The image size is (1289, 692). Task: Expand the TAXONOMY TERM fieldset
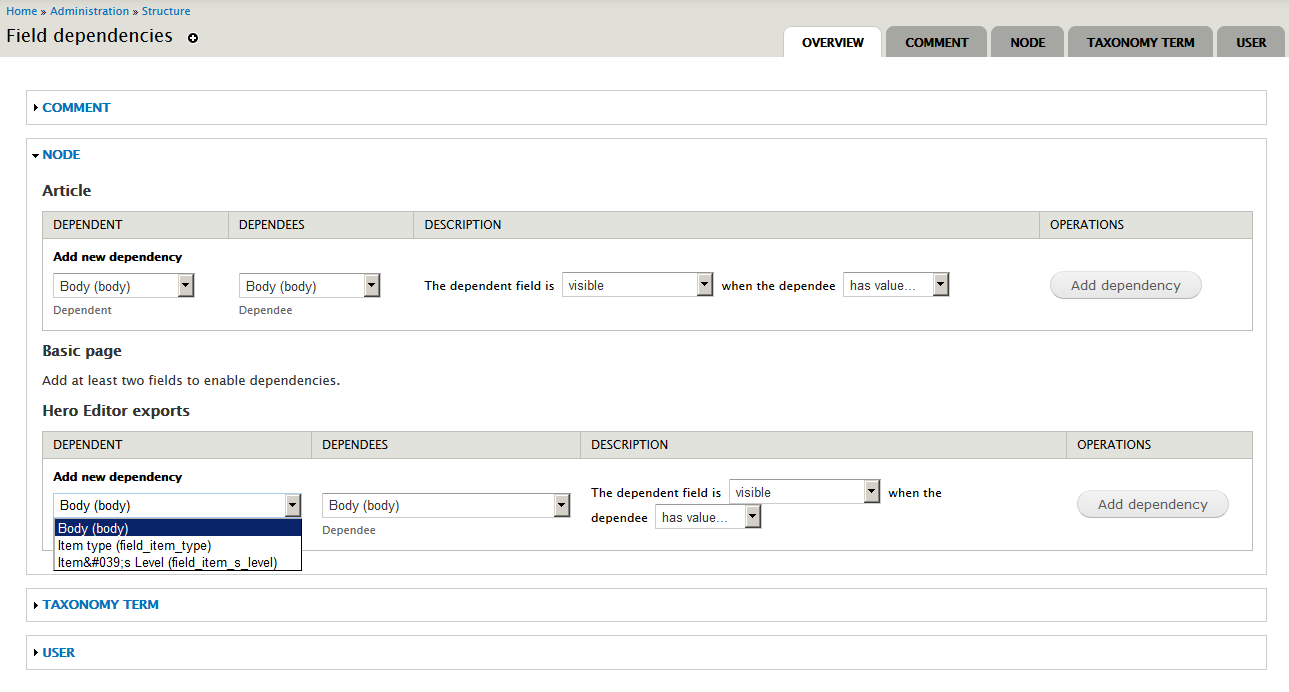(100, 604)
